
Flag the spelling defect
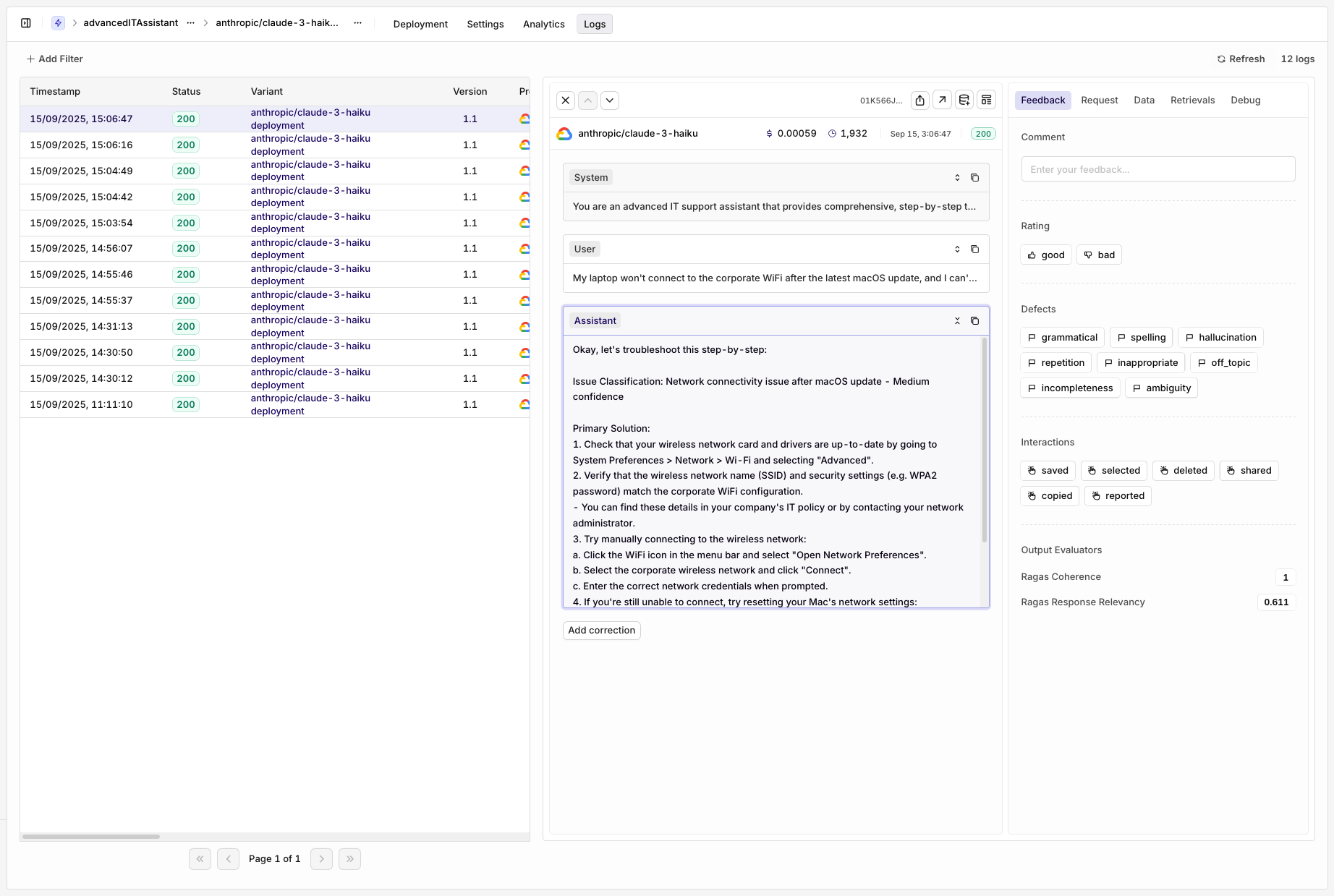1142,338
